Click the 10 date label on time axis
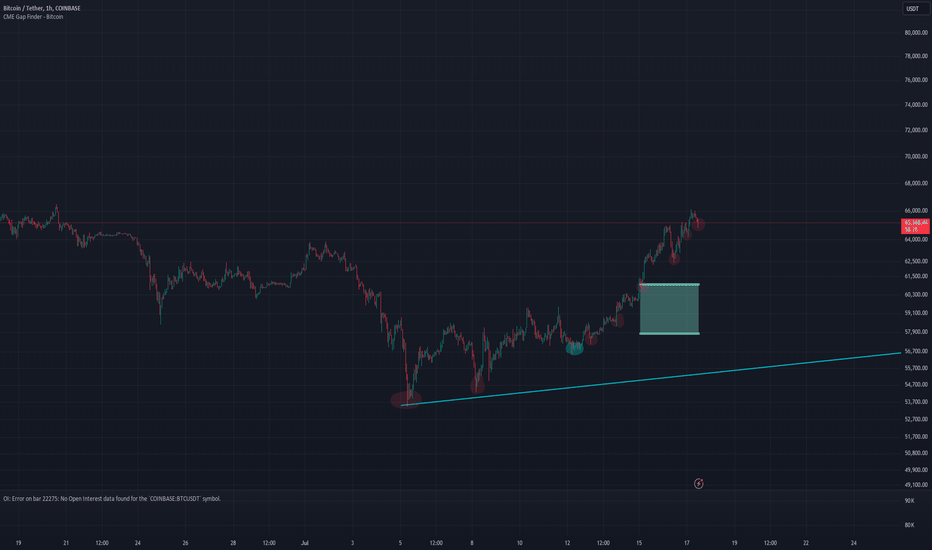The height and width of the screenshot is (550, 932). point(519,543)
